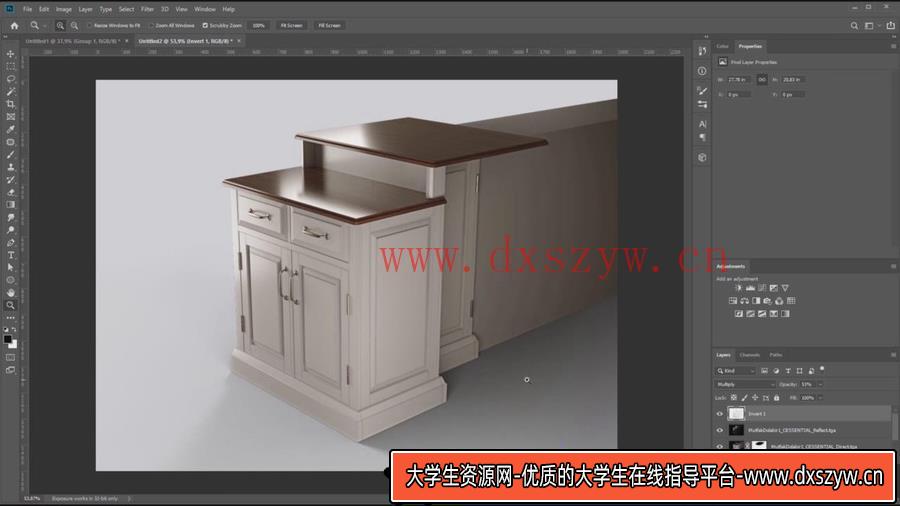Select the Rectangular Marquee tool

[x=10, y=67]
